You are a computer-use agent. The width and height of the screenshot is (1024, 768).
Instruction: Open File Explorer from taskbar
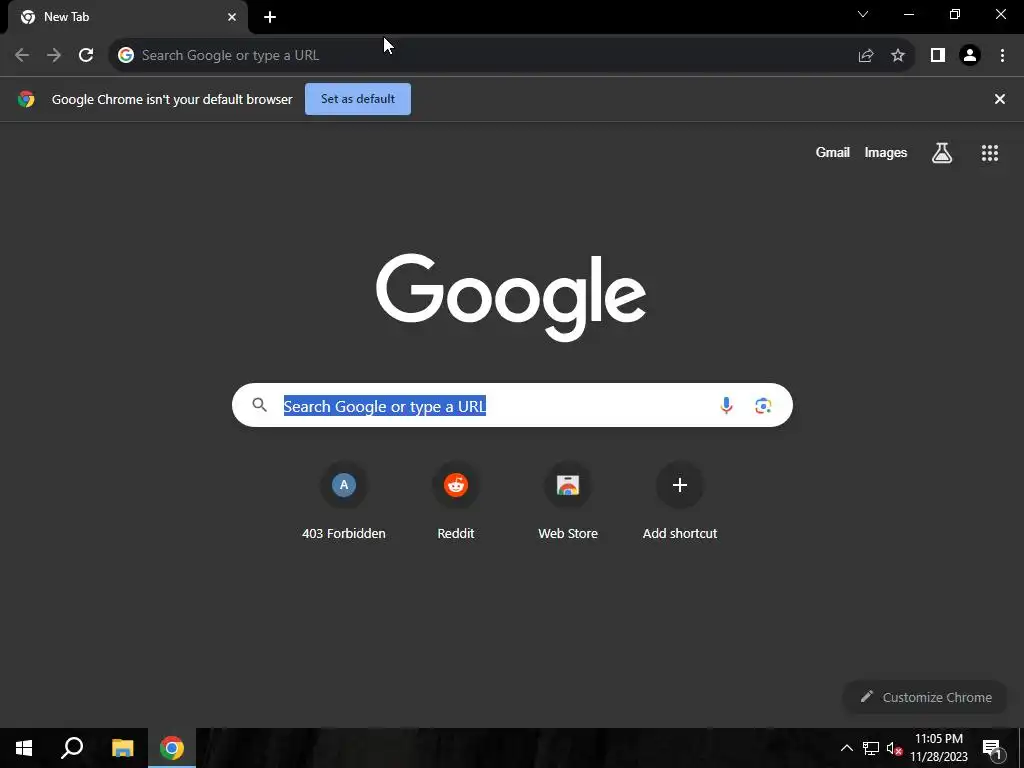pyautogui.click(x=122, y=748)
